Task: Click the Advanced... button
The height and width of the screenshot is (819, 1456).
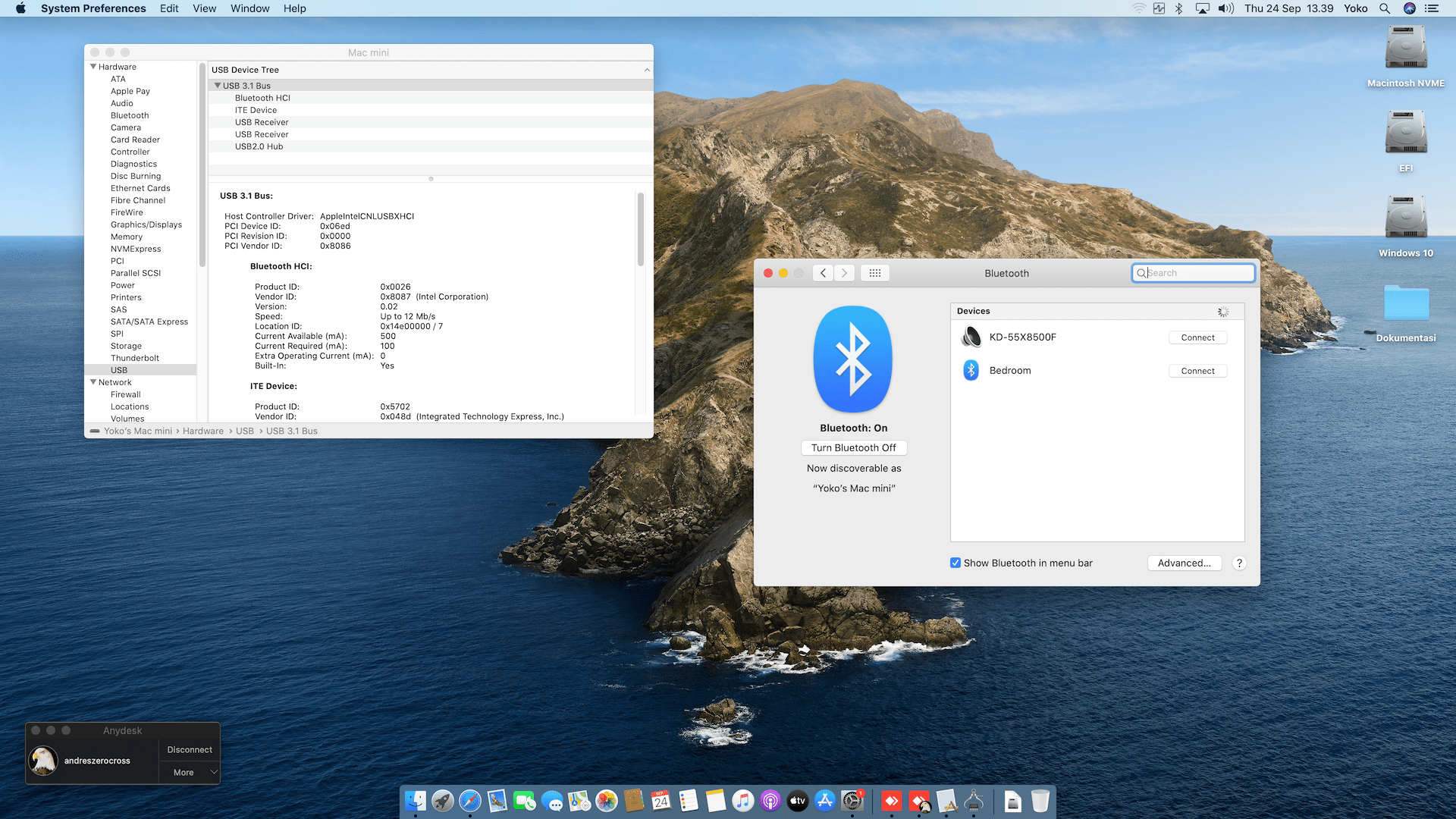Action: point(1184,563)
